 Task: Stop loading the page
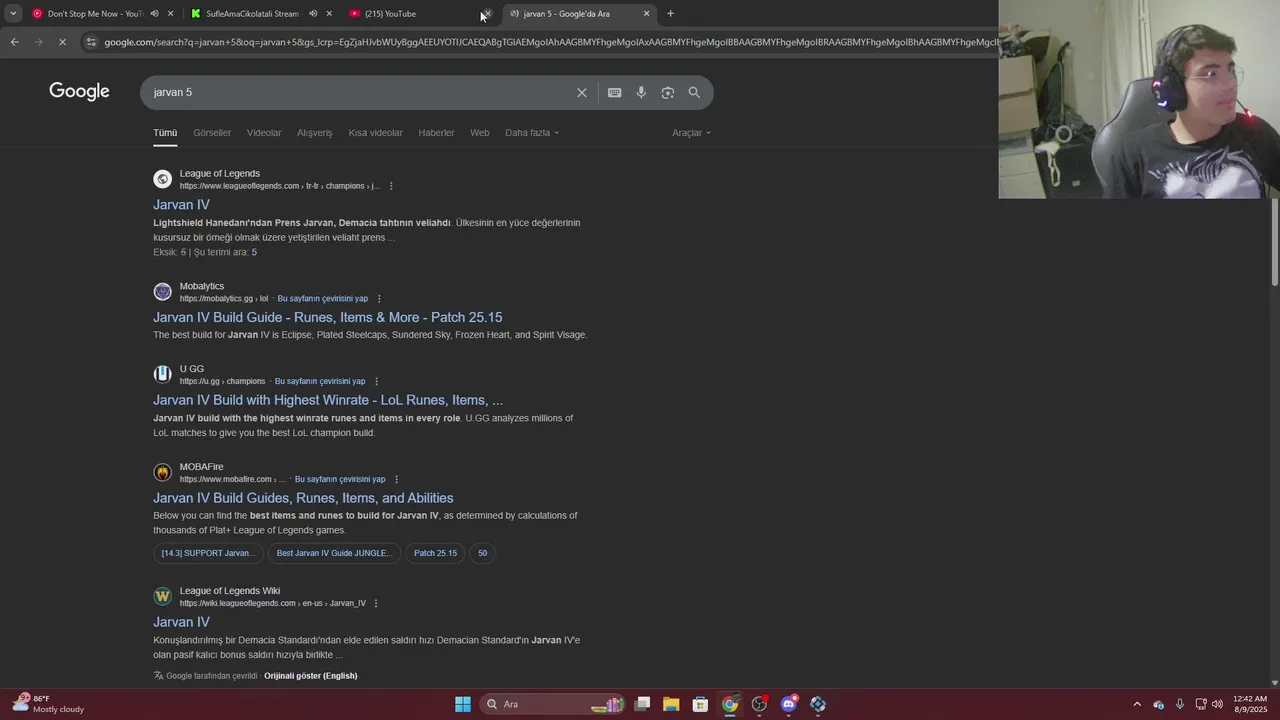tap(62, 42)
